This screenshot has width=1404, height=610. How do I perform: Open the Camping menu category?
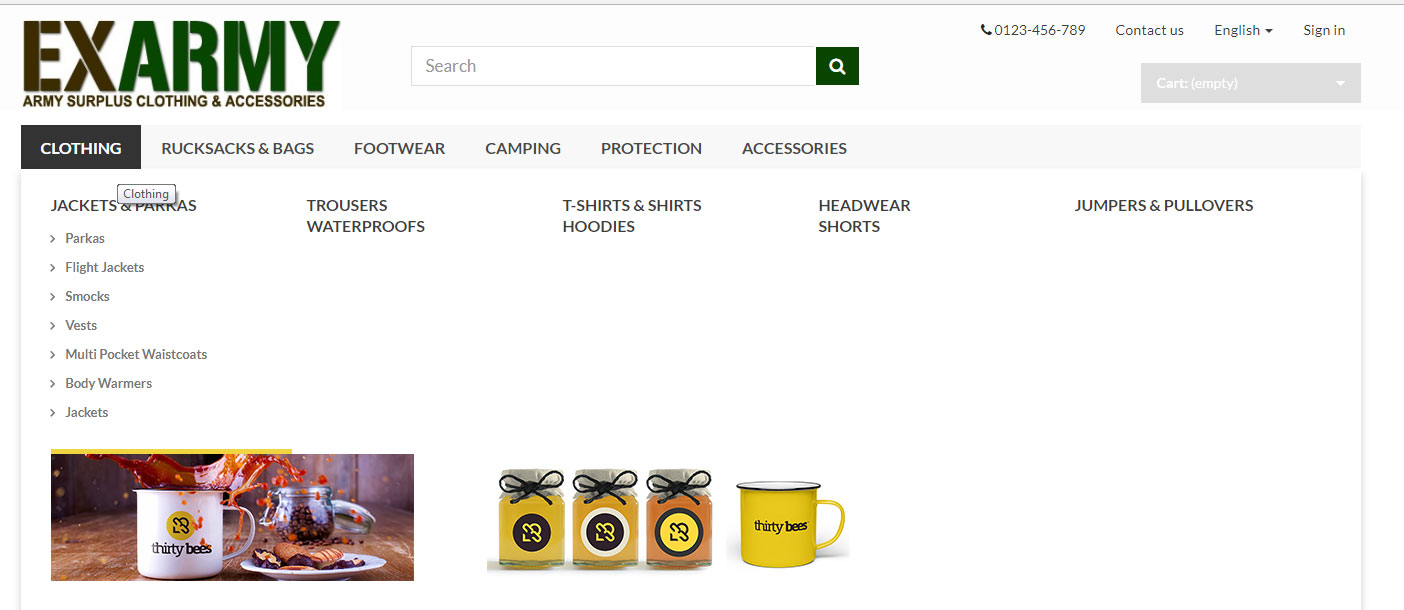523,148
